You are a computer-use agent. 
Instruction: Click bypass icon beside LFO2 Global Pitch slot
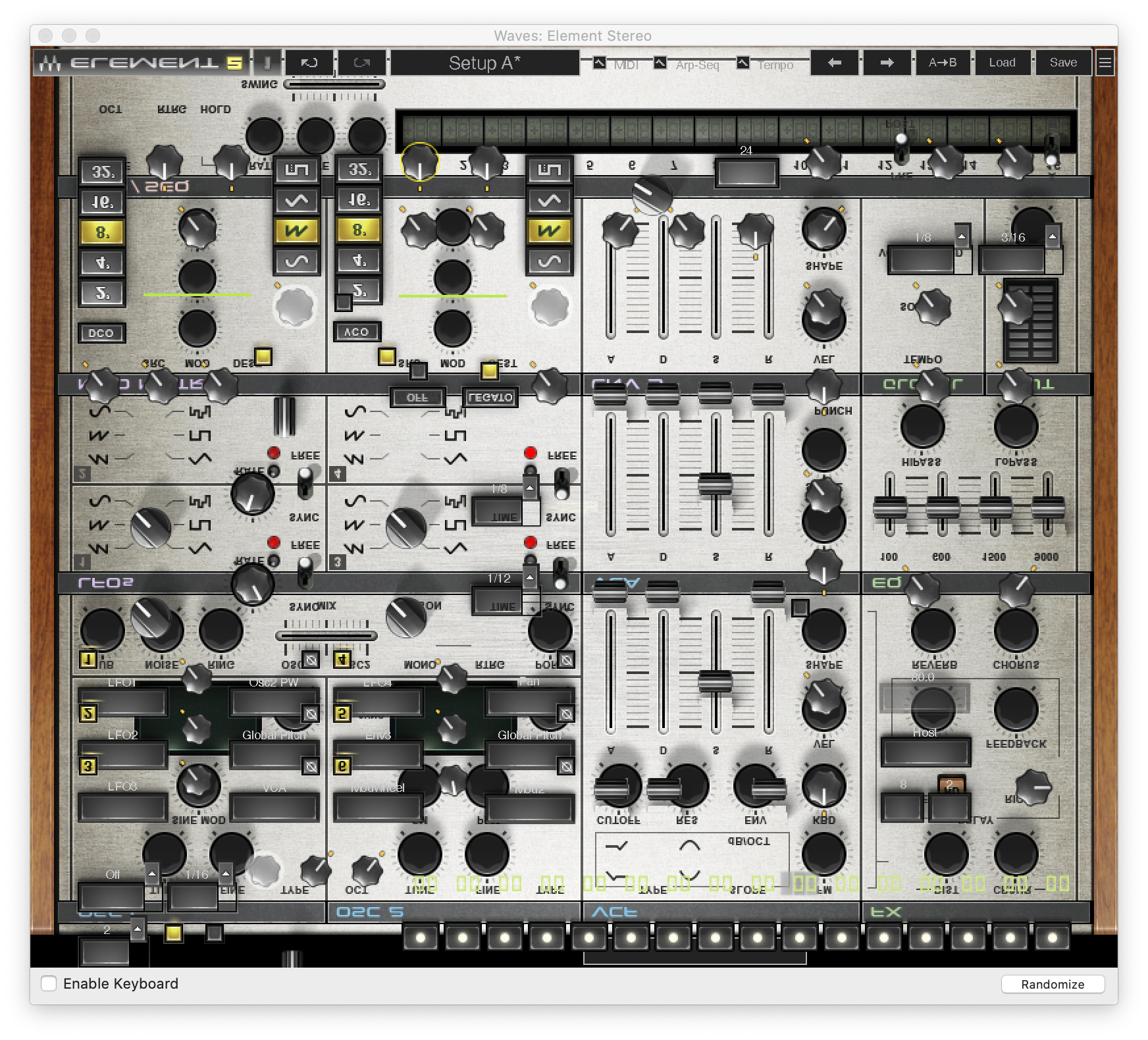tap(311, 766)
